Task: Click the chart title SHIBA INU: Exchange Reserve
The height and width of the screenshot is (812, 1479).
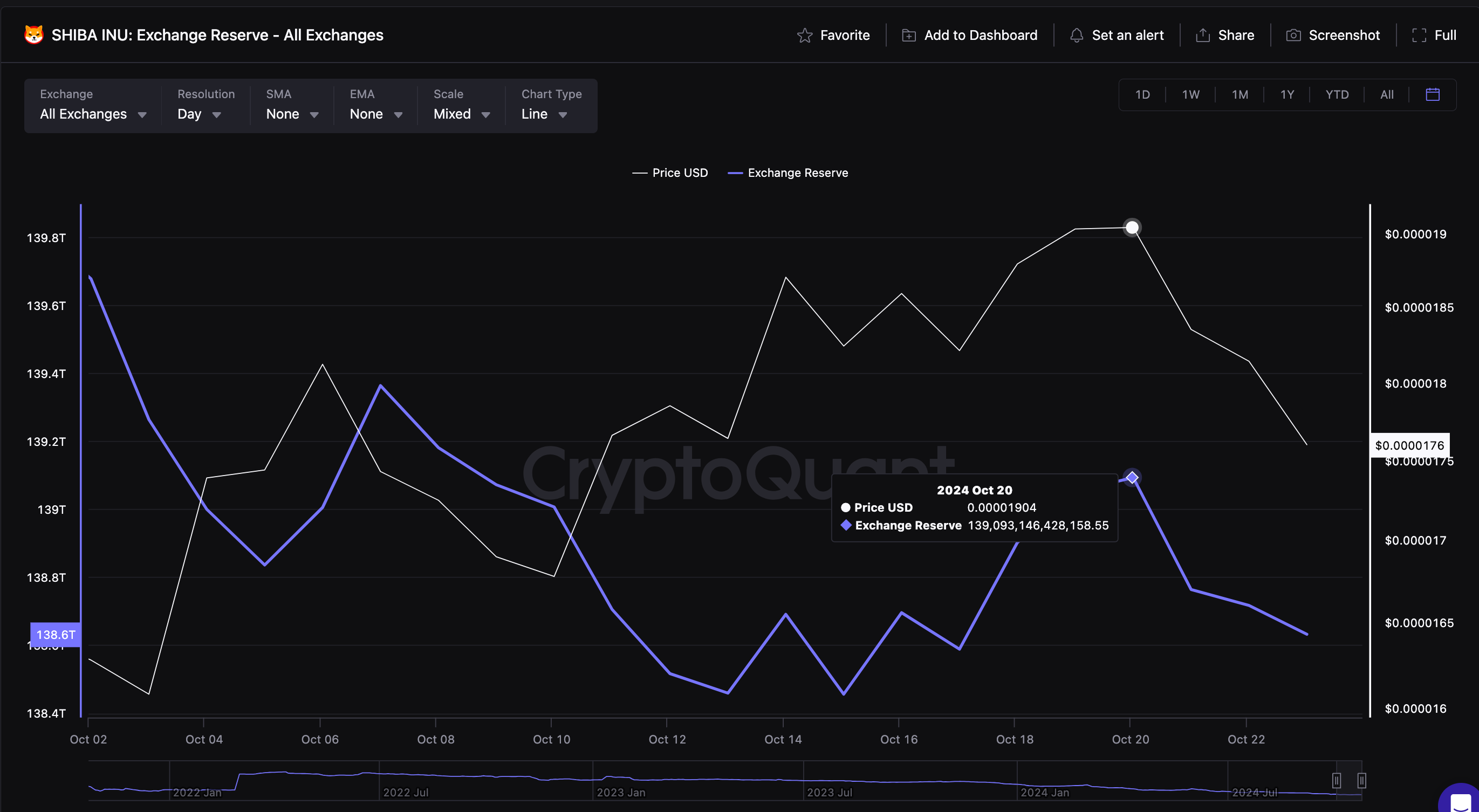Action: click(217, 35)
